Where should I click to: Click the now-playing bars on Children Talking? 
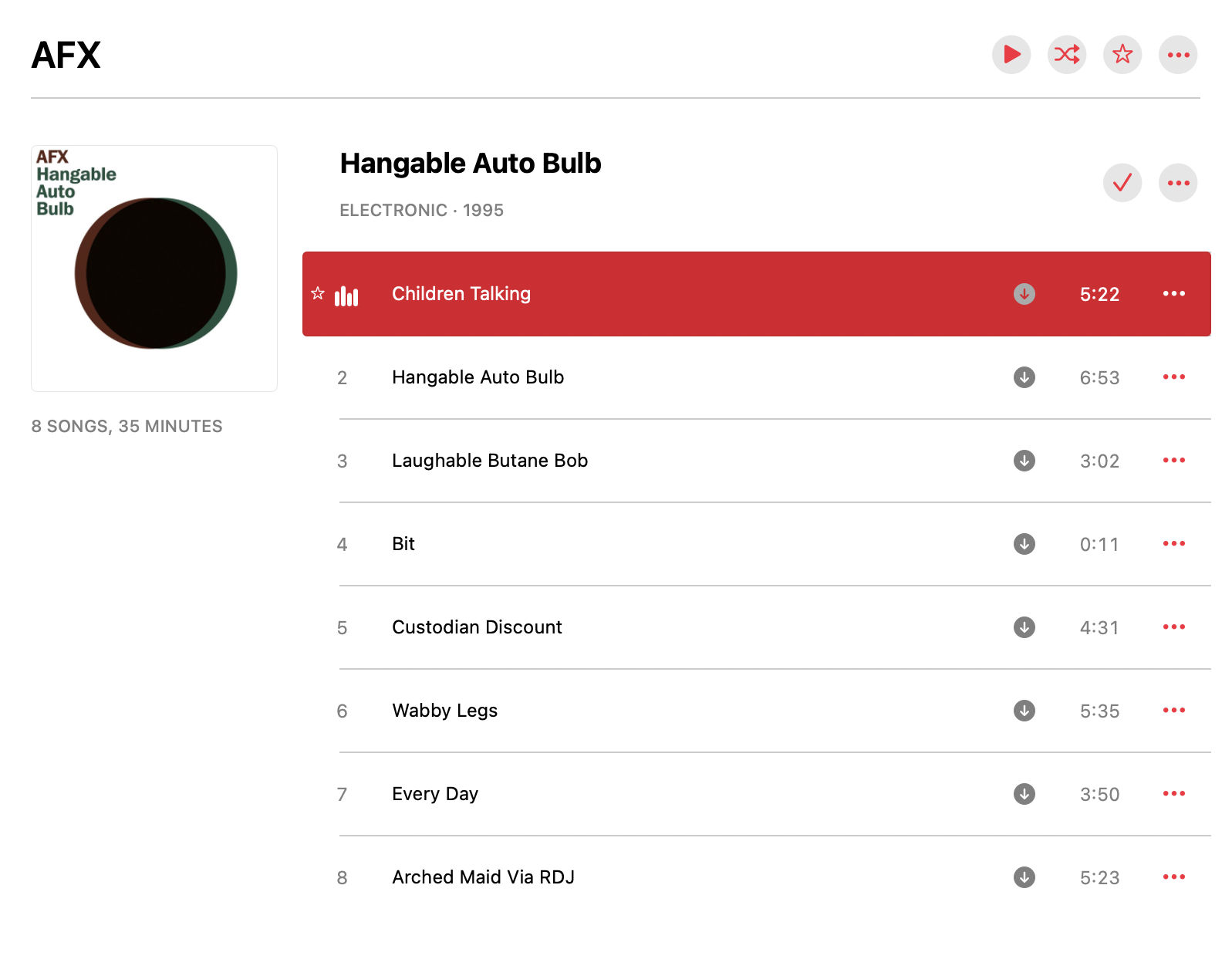point(346,296)
